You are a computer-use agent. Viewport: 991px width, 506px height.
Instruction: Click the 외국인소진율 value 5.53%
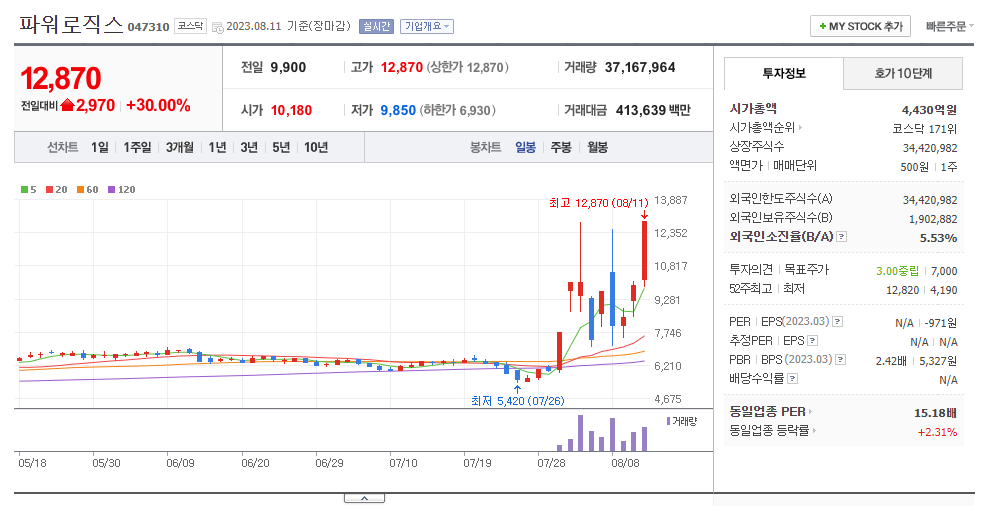coord(939,238)
